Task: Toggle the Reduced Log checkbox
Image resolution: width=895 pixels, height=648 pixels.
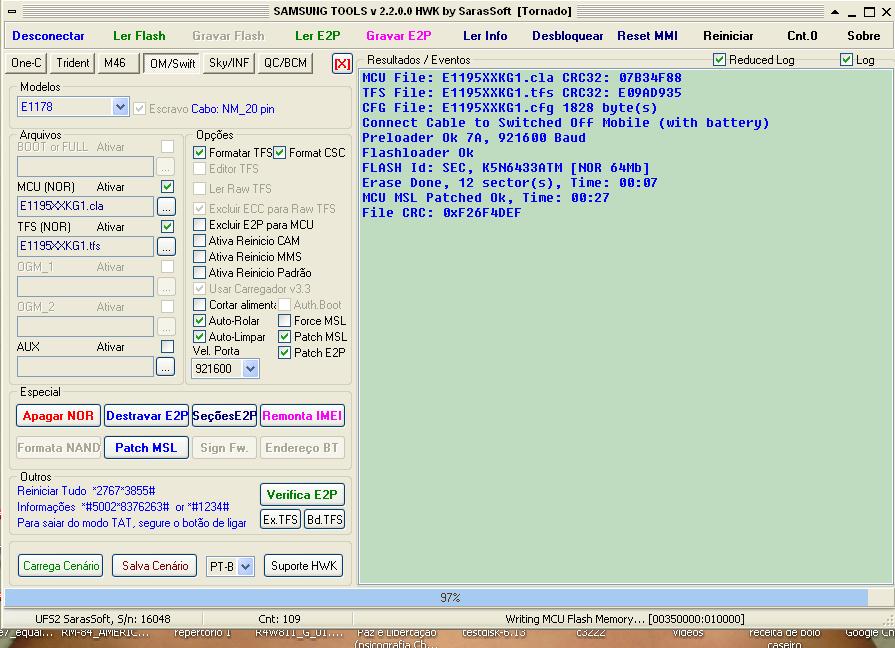Action: [719, 59]
